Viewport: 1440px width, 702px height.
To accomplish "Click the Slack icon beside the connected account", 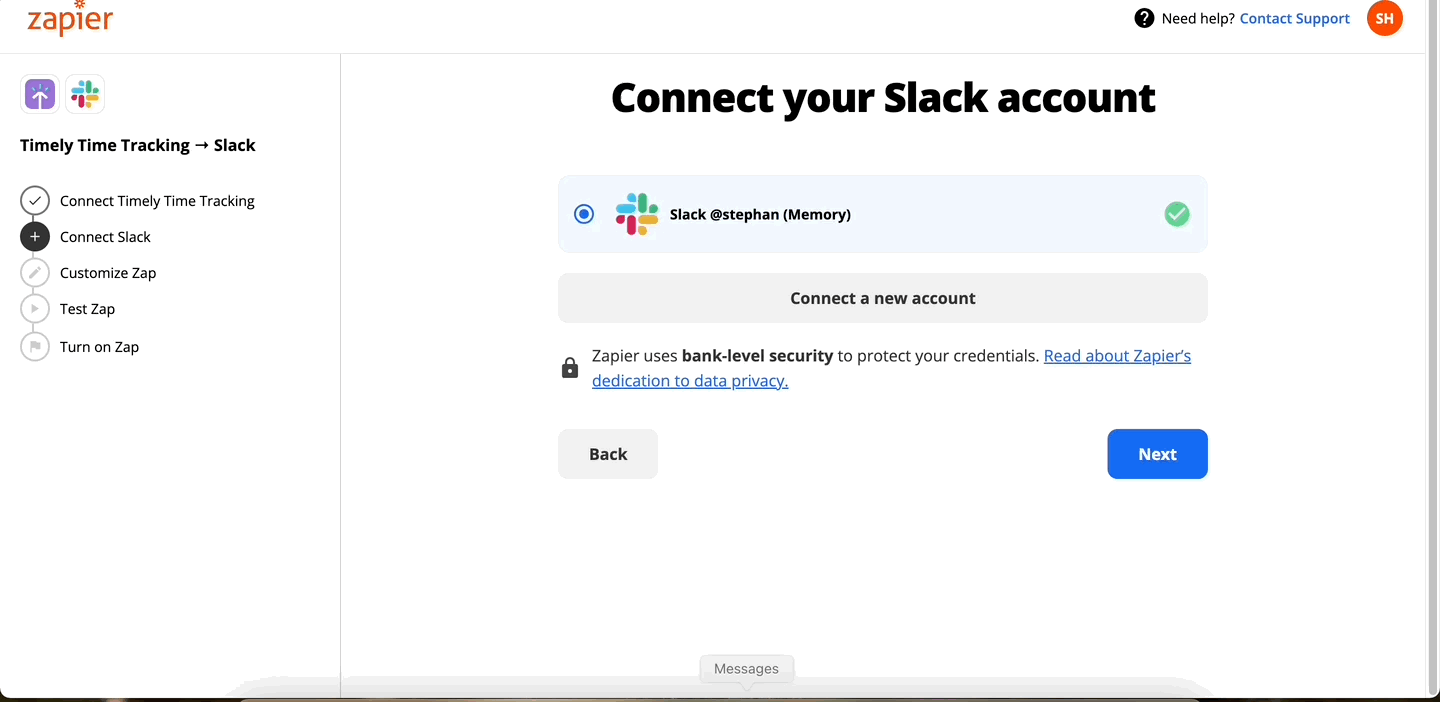I will click(637, 214).
